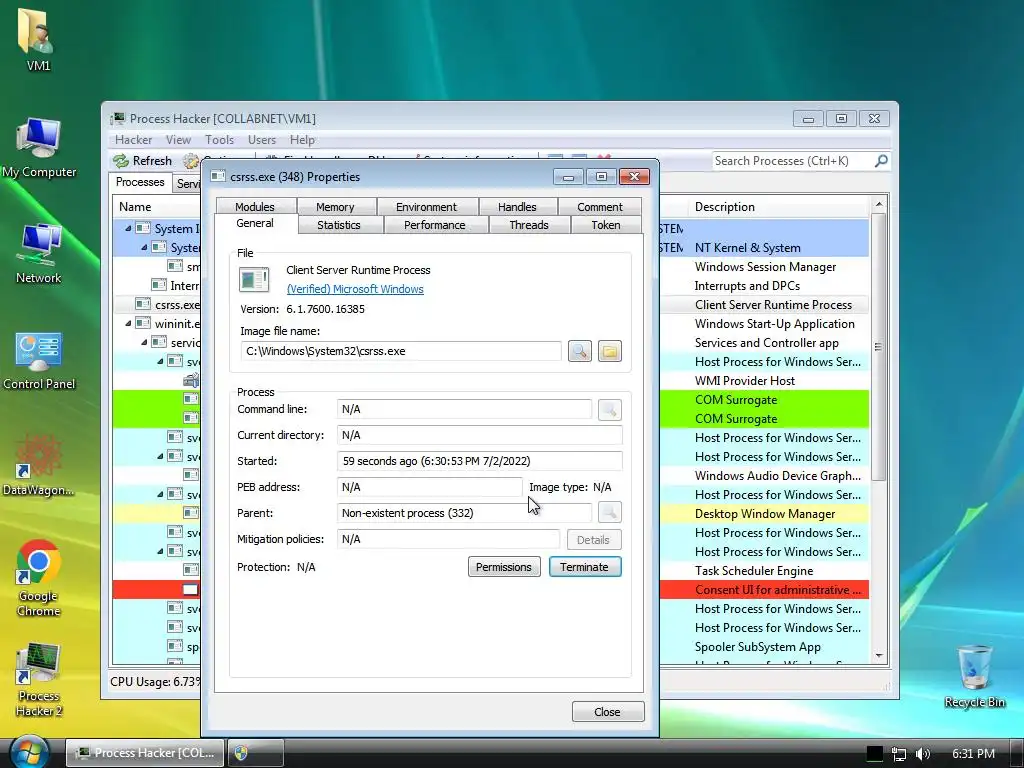Screen dimensions: 1024x768
Task: Click the Windows Start orb
Action: (29, 752)
